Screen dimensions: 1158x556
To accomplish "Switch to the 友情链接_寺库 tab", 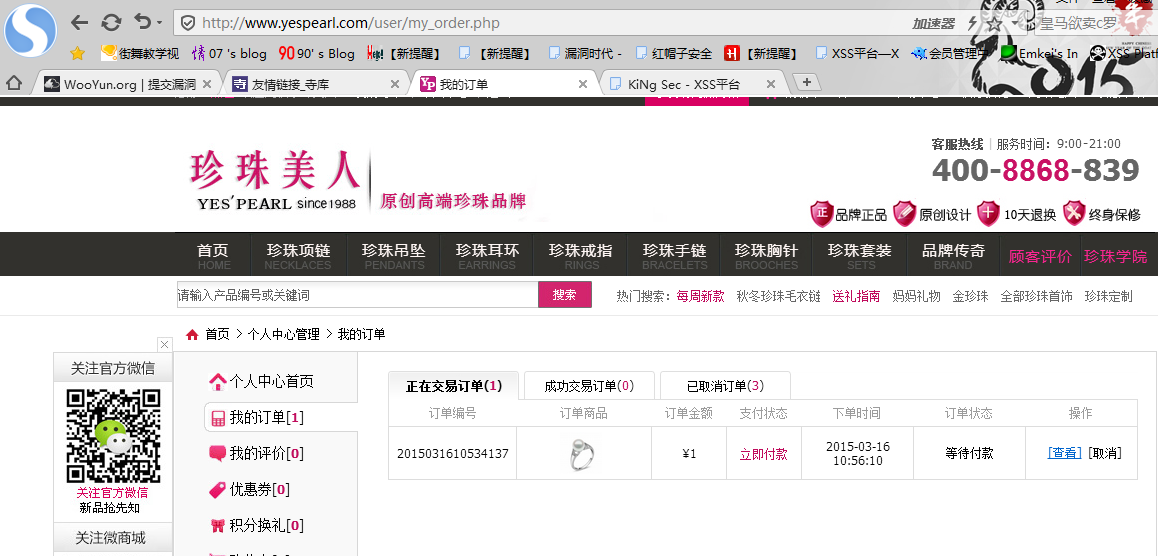I will click(x=316, y=84).
